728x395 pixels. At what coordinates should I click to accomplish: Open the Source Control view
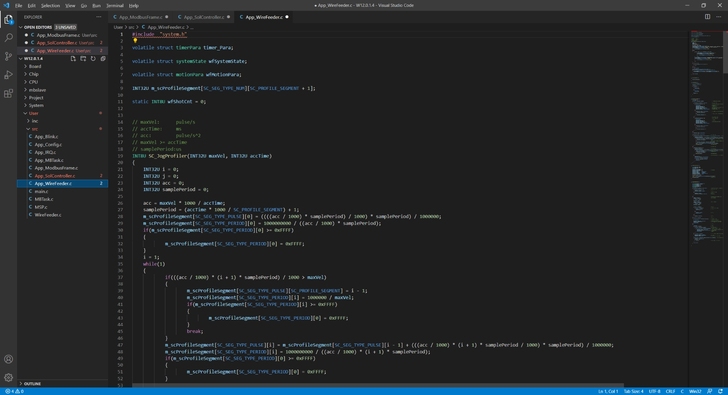(x=8, y=56)
